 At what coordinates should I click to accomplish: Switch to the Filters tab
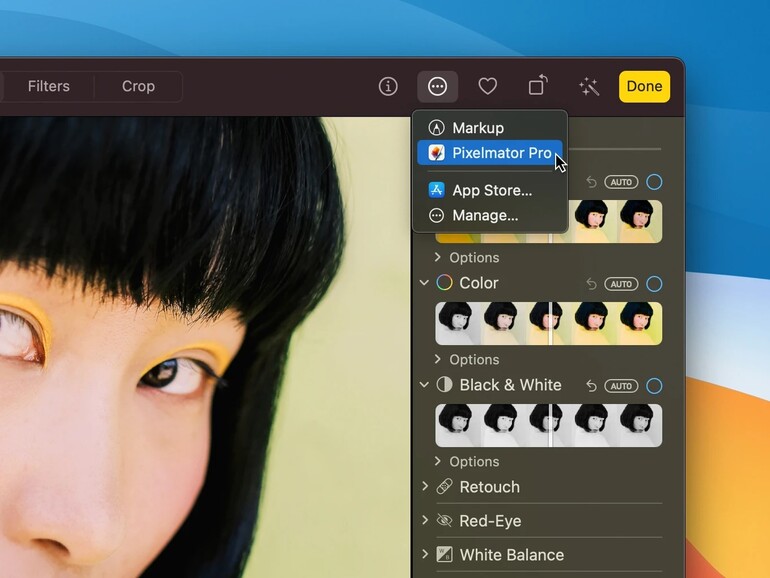pos(49,86)
